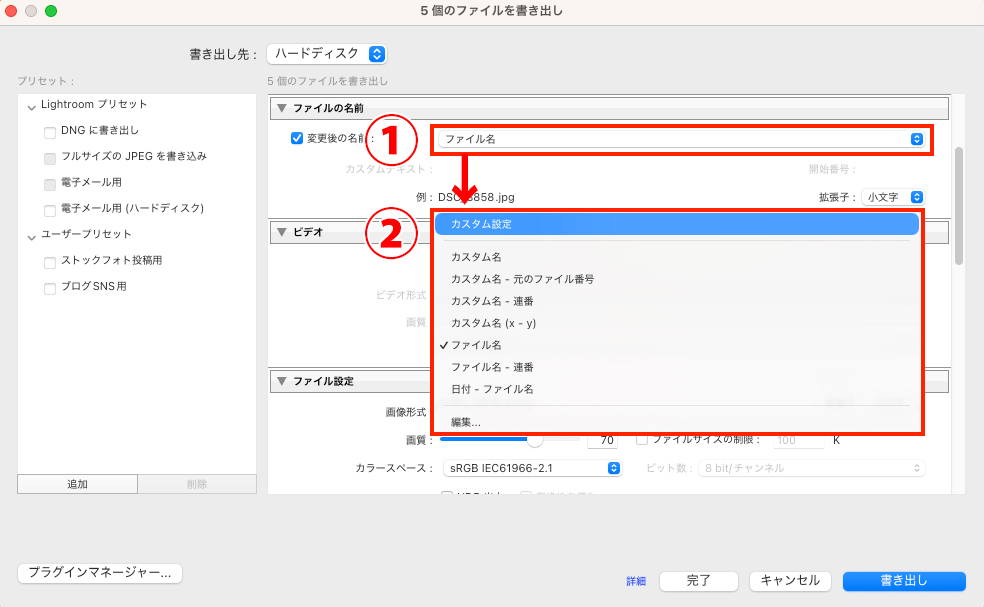Open the 書き出し先 export destination dropdown
Screen dimensions: 984x607
click(x=326, y=54)
